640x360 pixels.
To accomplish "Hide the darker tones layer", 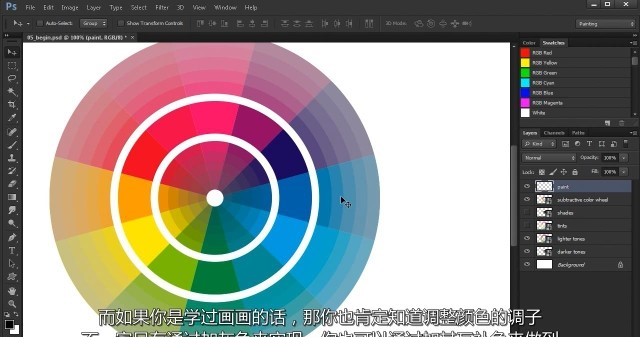I will [x=527, y=252].
